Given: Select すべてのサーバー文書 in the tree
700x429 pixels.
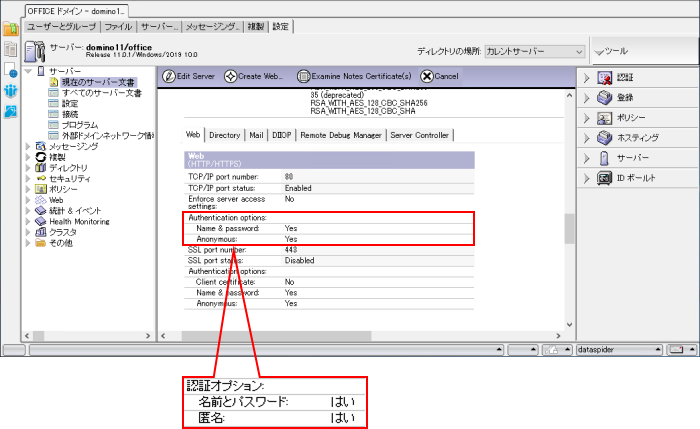Looking at the screenshot, I should click(x=100, y=92).
